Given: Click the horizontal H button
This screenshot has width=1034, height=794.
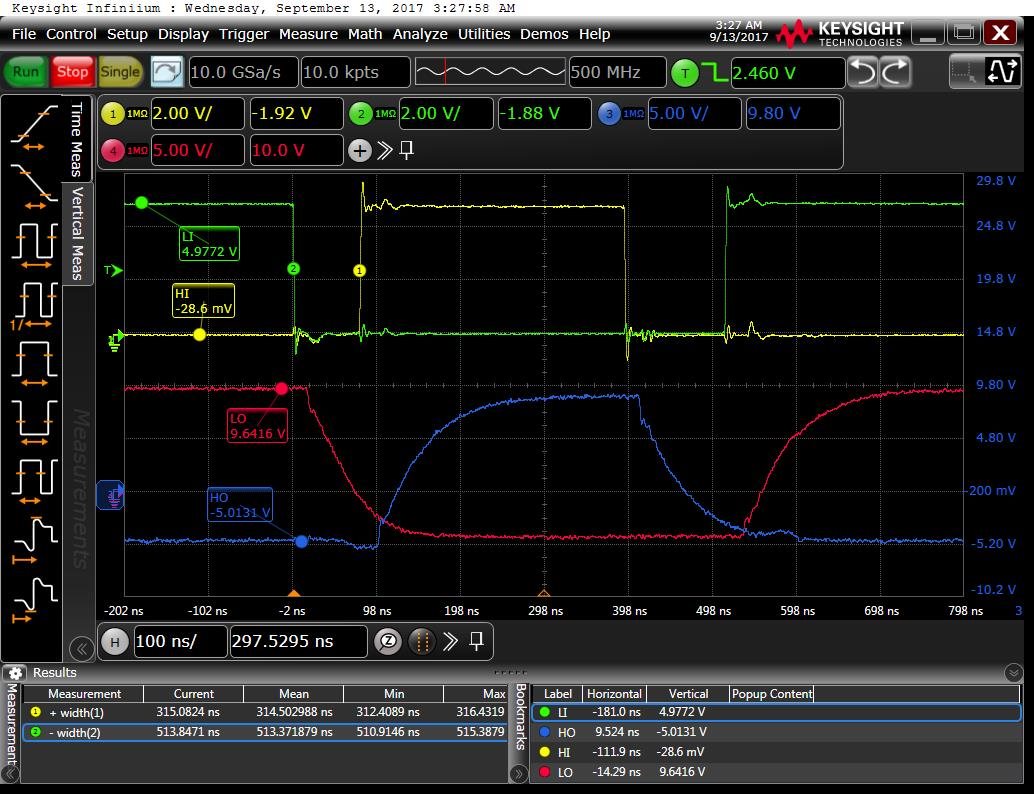Looking at the screenshot, I should pos(115,642).
